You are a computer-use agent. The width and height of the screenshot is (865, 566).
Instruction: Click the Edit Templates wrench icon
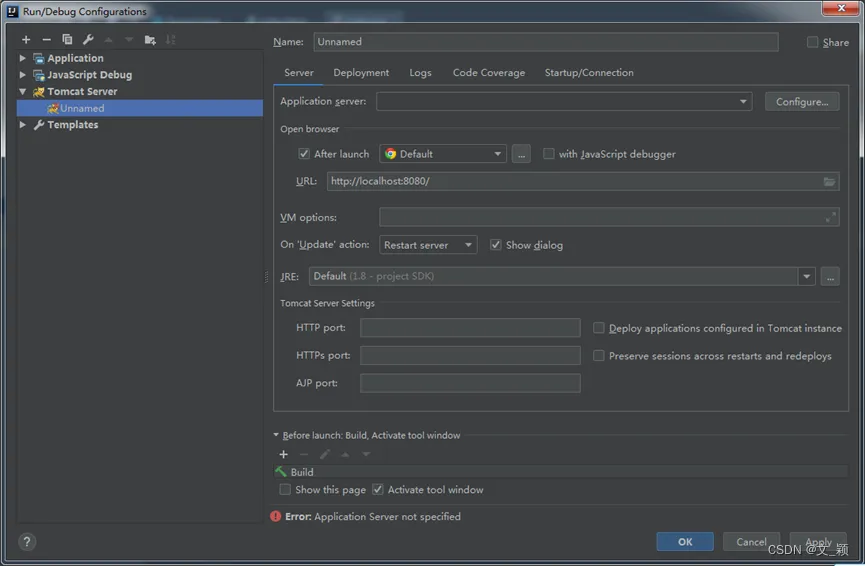point(88,40)
